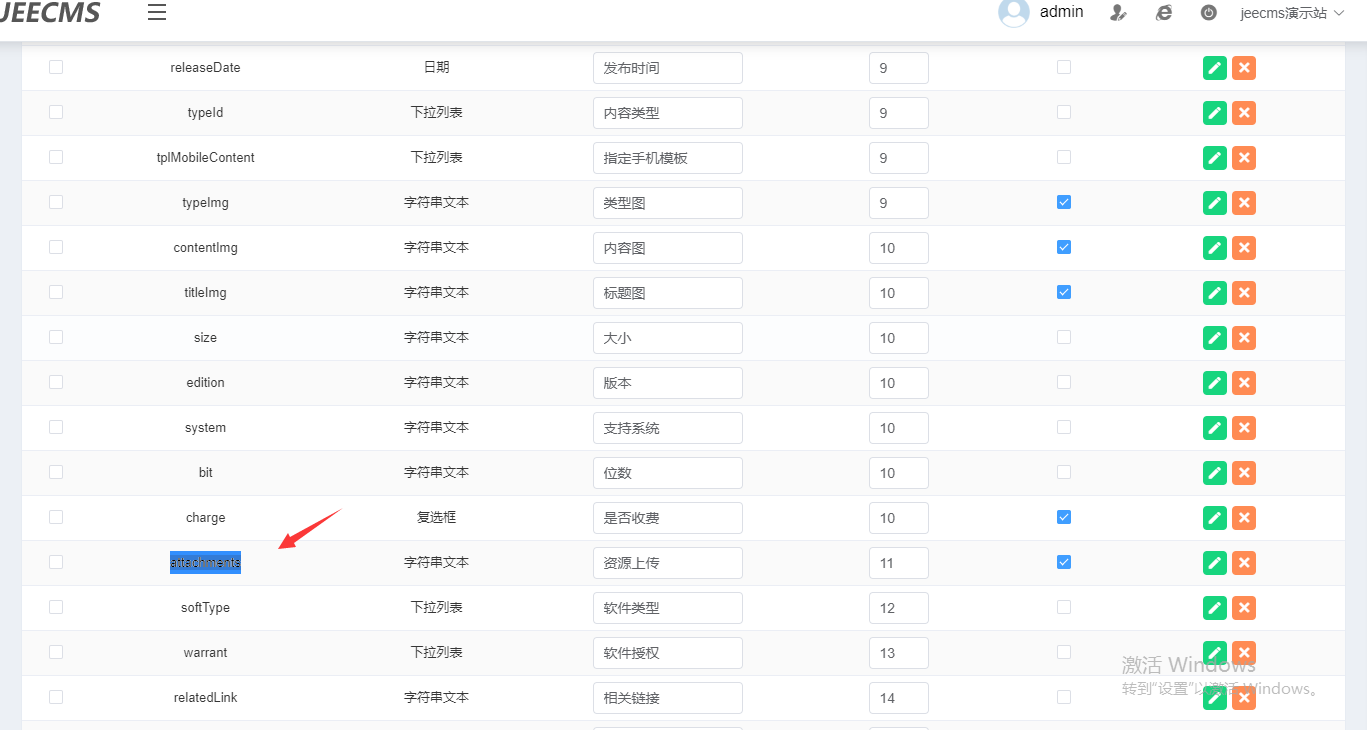Focus the order field showing 12
1367x730 pixels.
(x=899, y=608)
